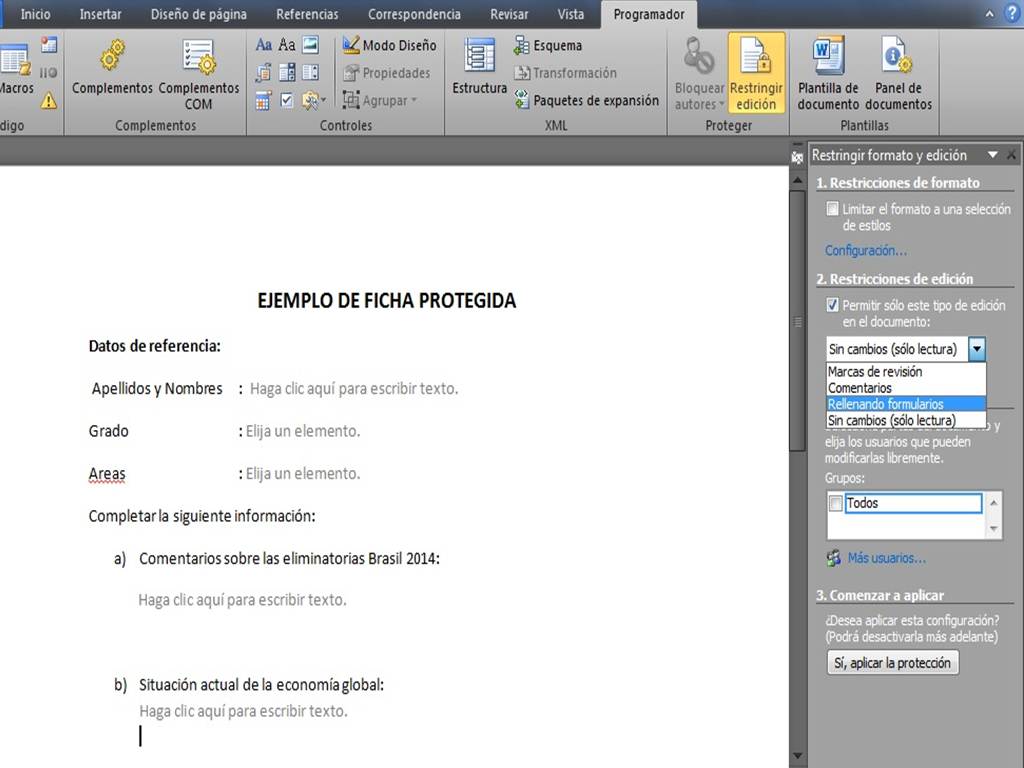Insert a Date picker content control

(262, 97)
